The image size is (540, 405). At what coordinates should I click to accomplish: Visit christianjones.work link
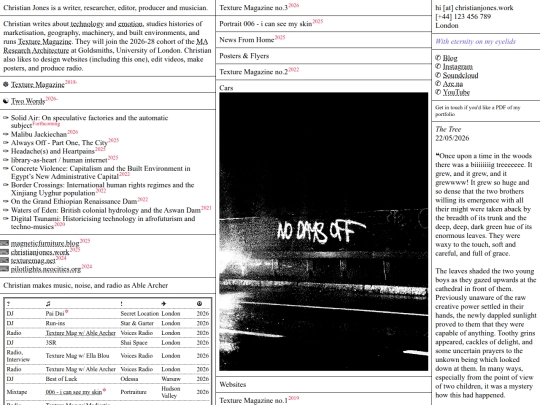(x=40, y=252)
